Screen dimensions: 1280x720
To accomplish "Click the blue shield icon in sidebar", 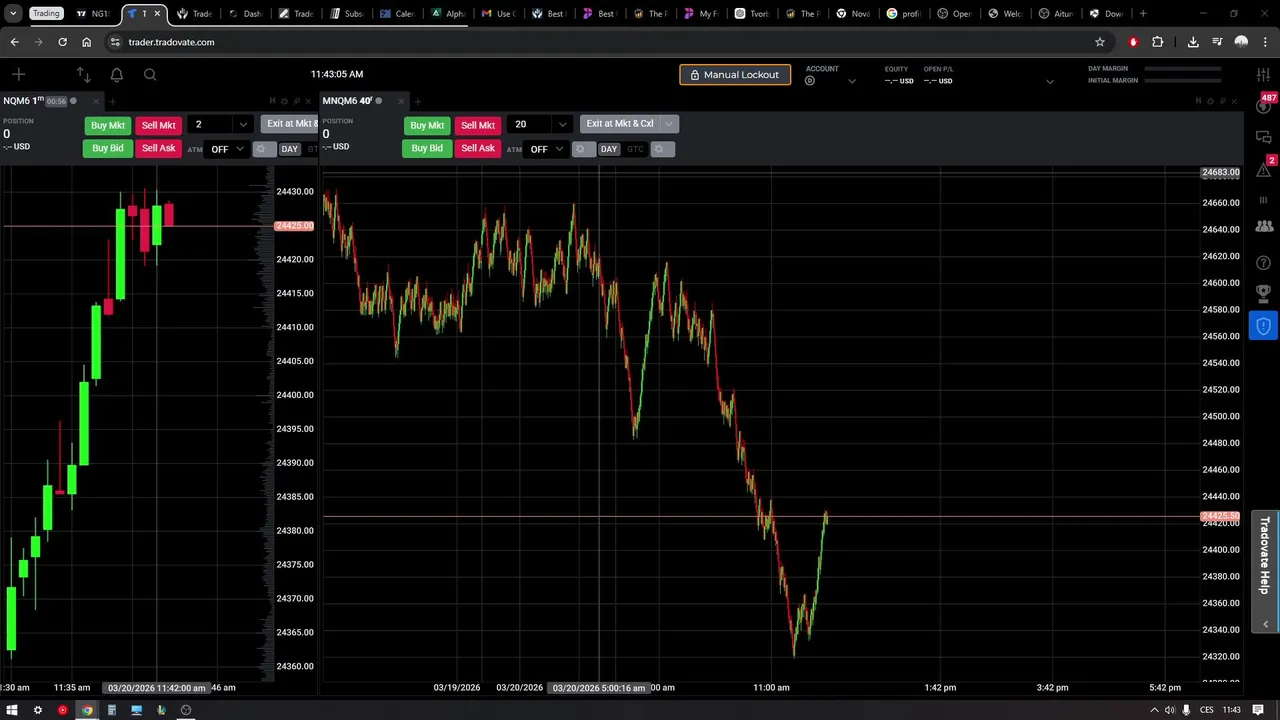I will point(1263,326).
